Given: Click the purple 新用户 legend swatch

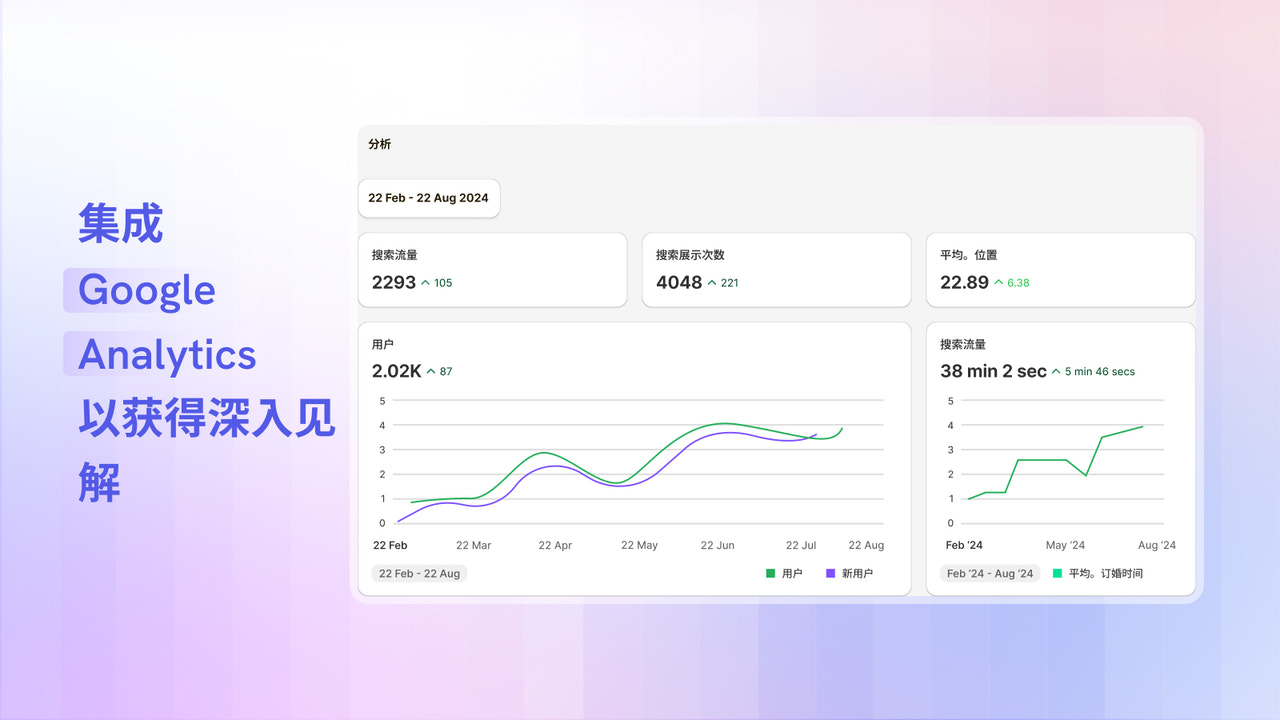Looking at the screenshot, I should [x=831, y=573].
